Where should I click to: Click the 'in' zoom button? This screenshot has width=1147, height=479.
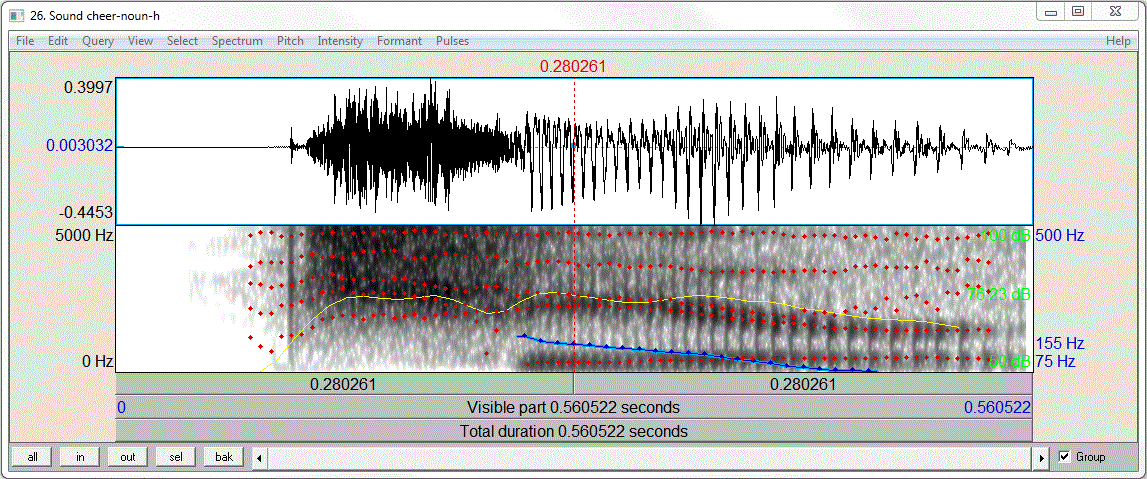point(80,457)
